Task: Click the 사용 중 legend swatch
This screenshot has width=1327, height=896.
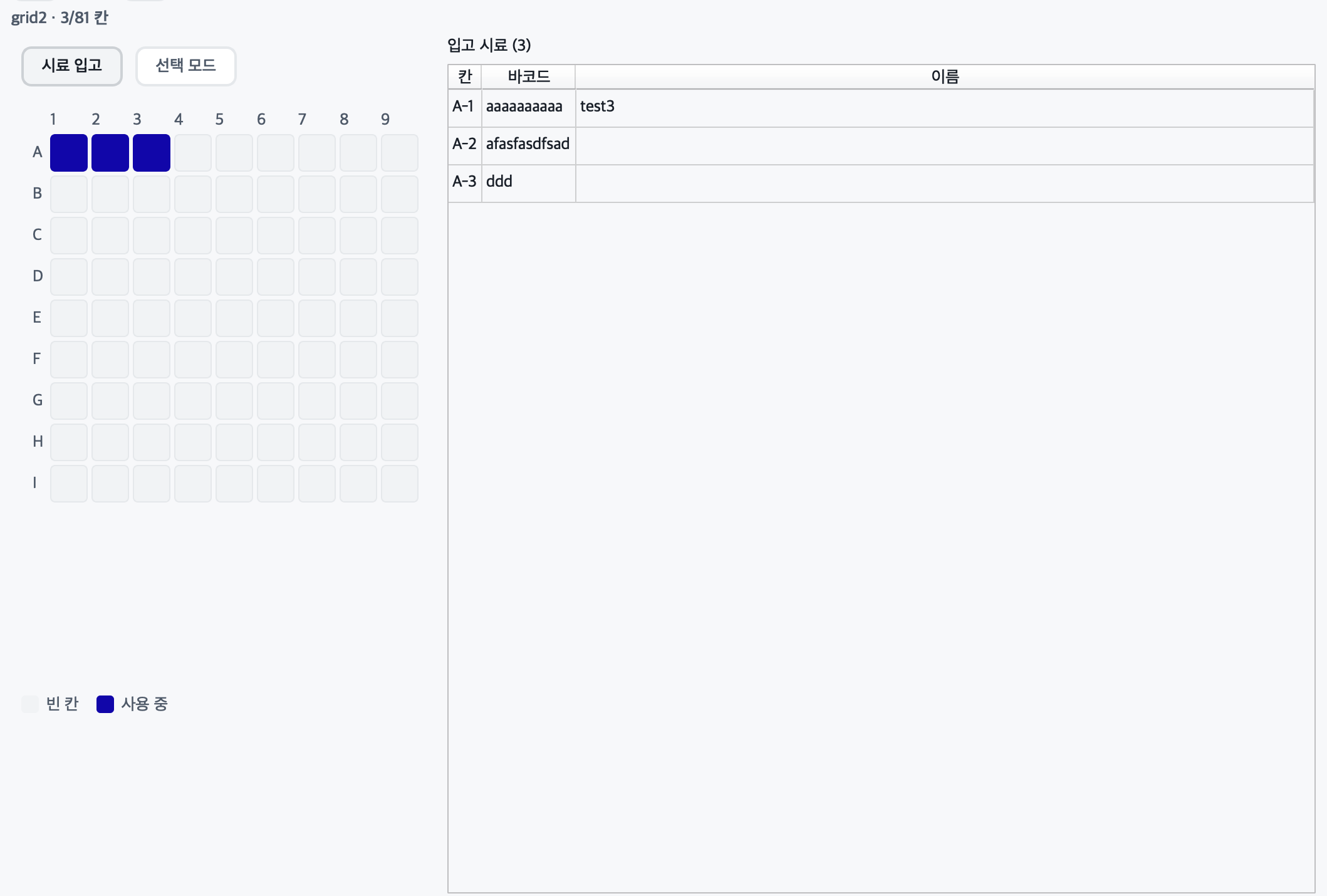Action: (105, 704)
